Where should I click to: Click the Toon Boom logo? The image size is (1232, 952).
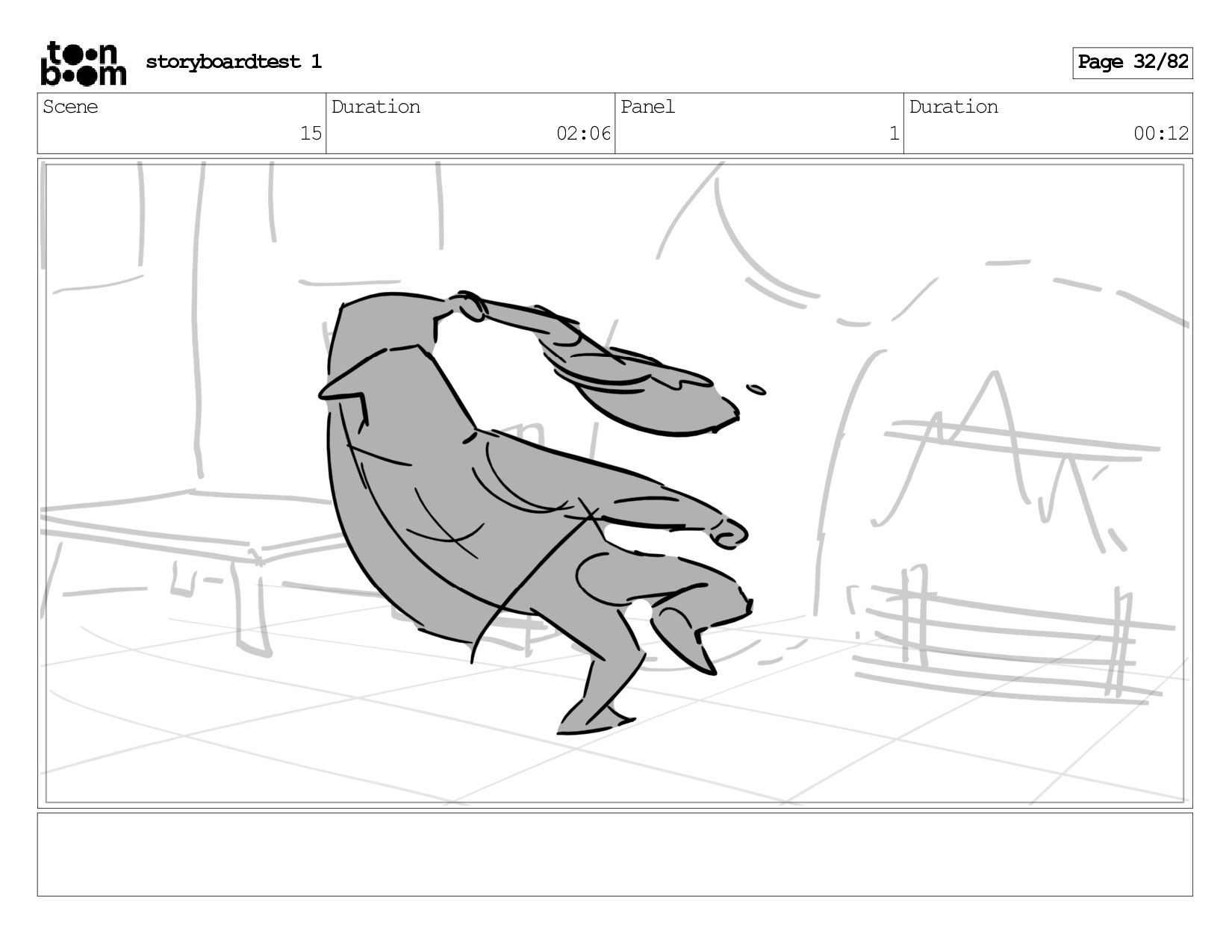(83, 63)
